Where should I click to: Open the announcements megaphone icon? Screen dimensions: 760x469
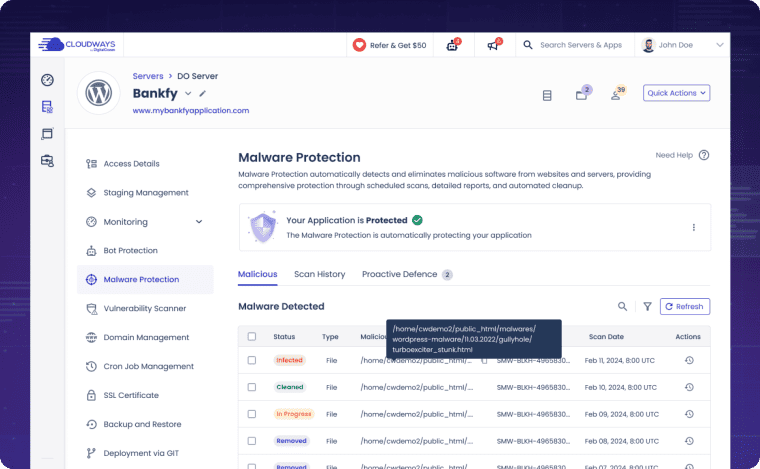(x=492, y=45)
